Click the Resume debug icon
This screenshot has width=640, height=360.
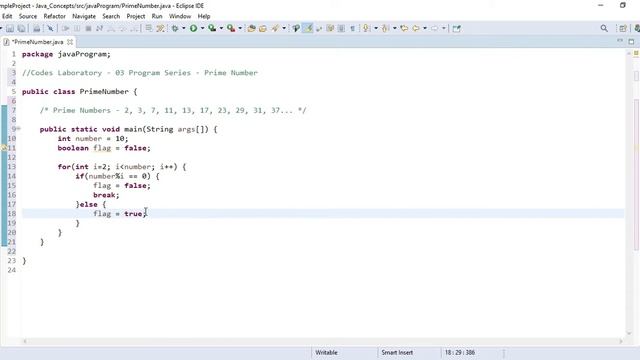point(65,28)
